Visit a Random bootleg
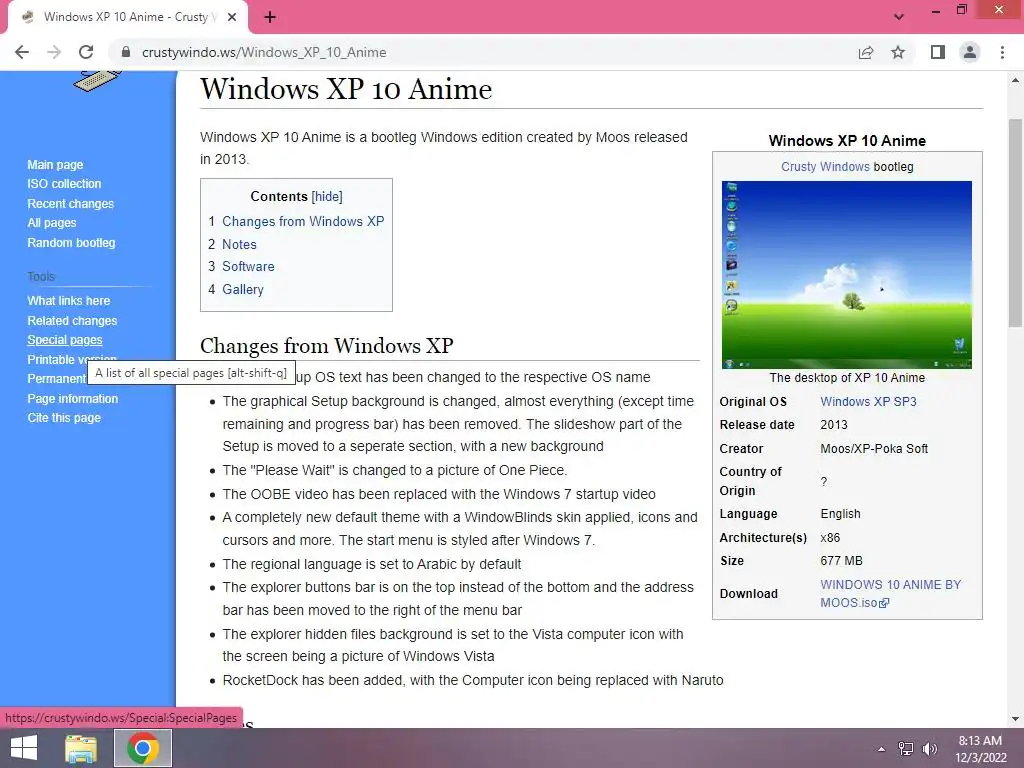 (71, 242)
